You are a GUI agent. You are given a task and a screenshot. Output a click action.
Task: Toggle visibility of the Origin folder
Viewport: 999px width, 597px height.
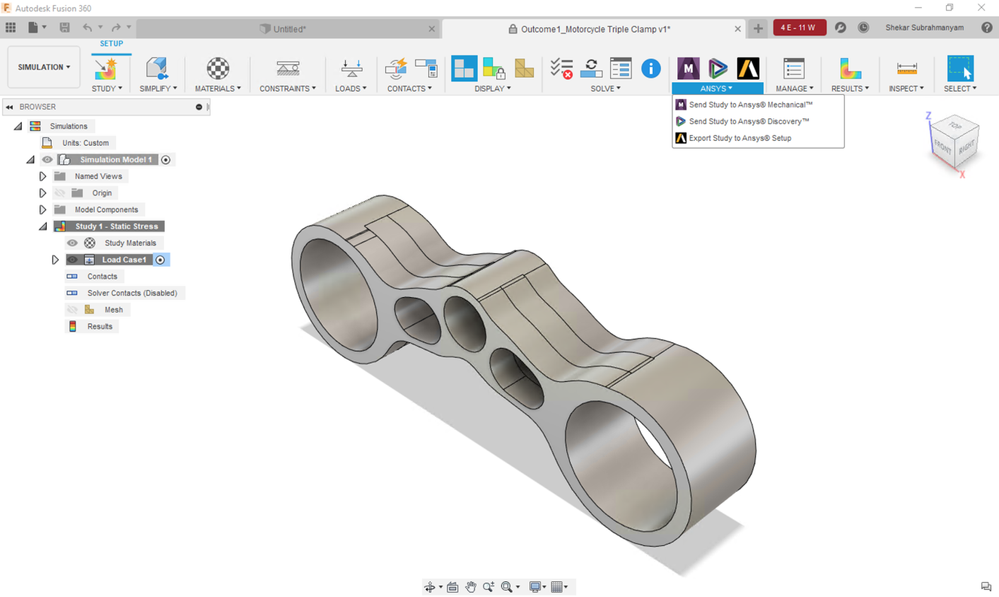59,192
